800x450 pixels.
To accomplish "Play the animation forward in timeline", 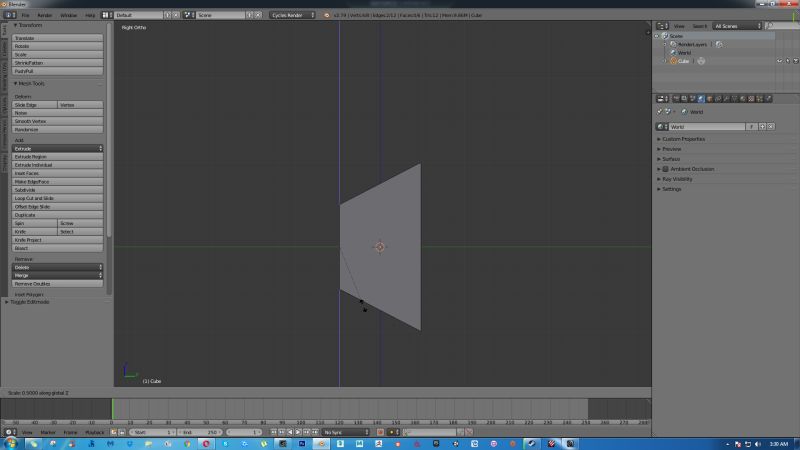I will pyautogui.click(x=298, y=432).
